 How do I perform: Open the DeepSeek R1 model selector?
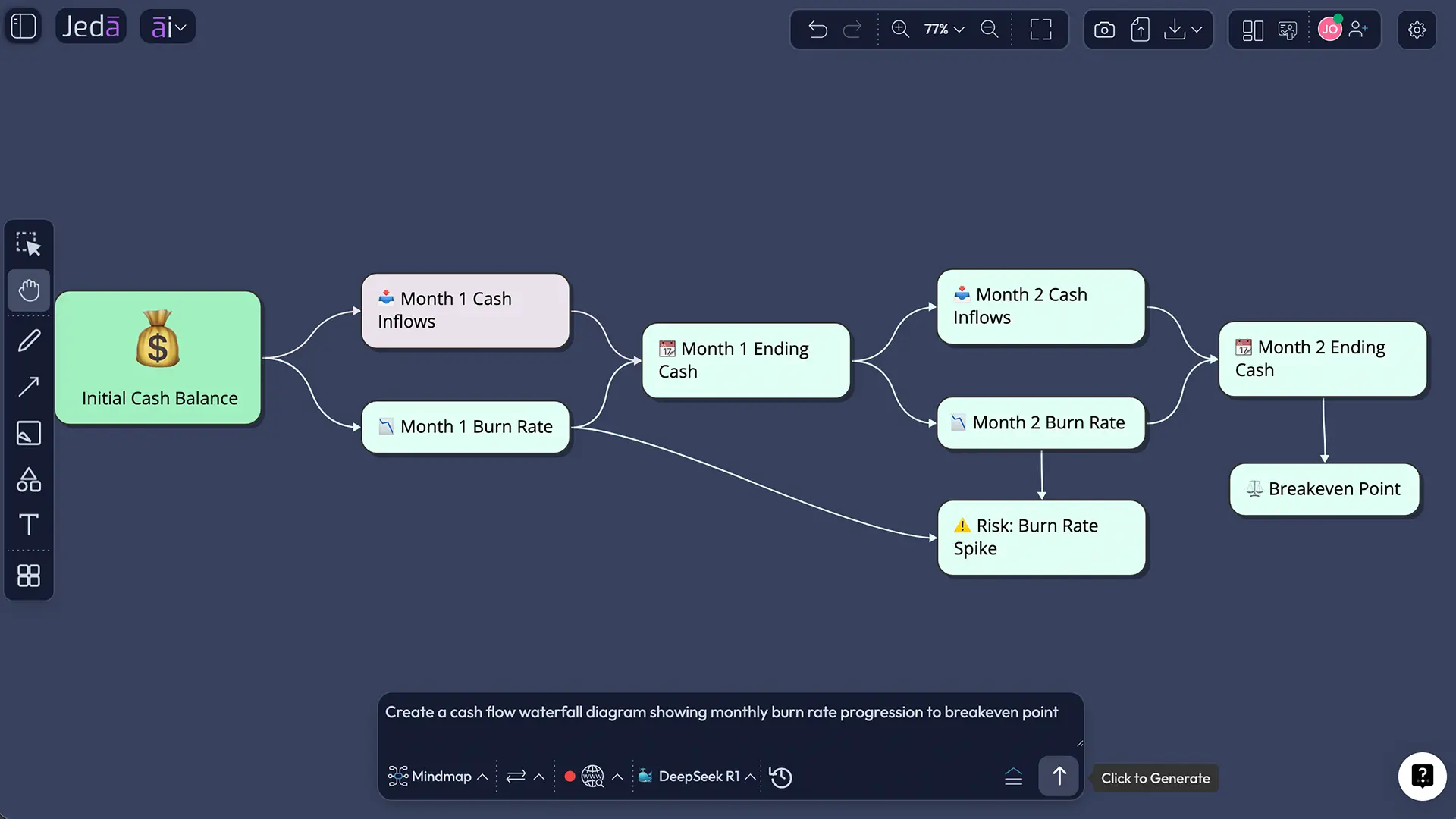(697, 777)
